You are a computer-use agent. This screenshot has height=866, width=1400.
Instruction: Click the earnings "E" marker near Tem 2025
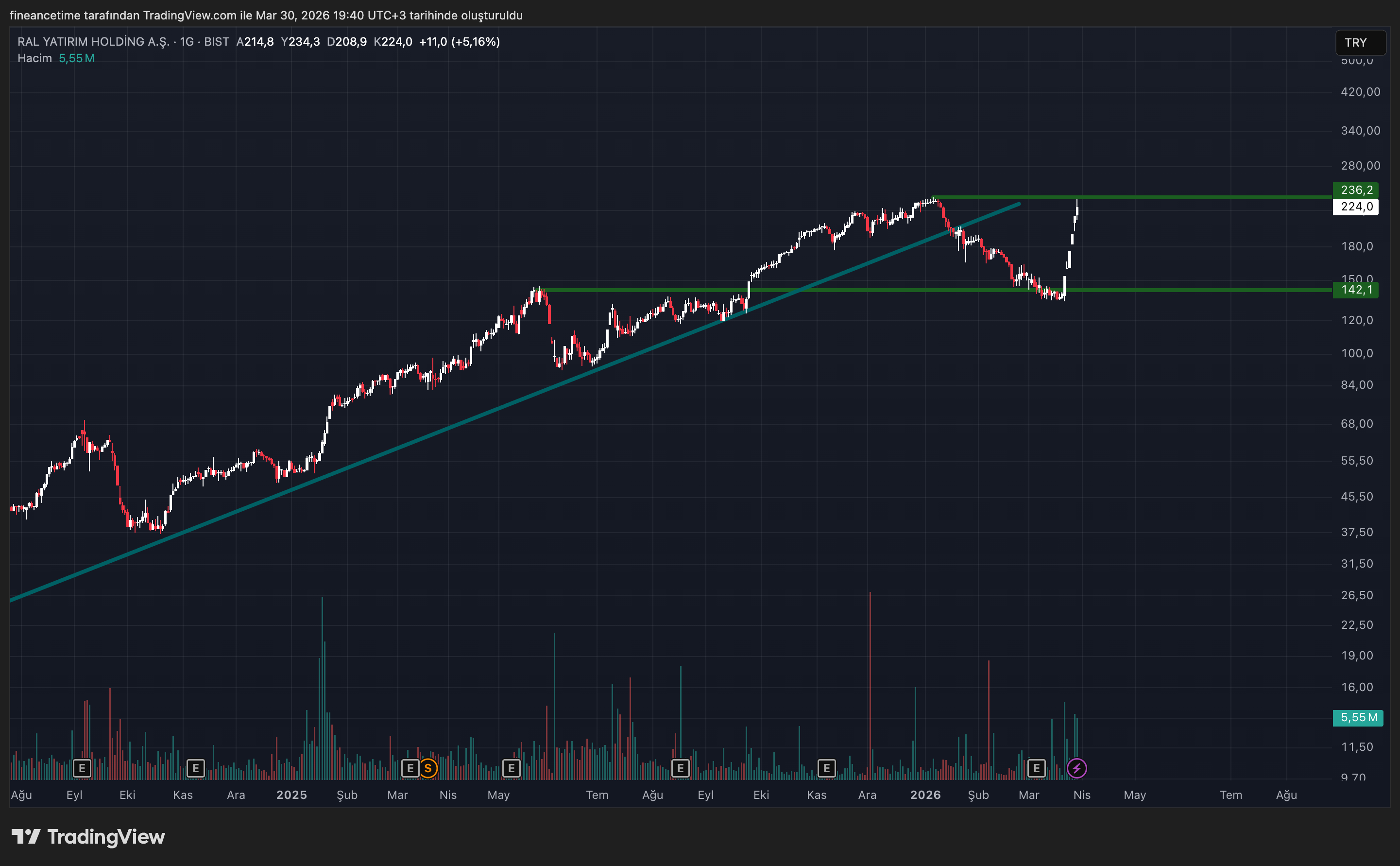(x=511, y=768)
